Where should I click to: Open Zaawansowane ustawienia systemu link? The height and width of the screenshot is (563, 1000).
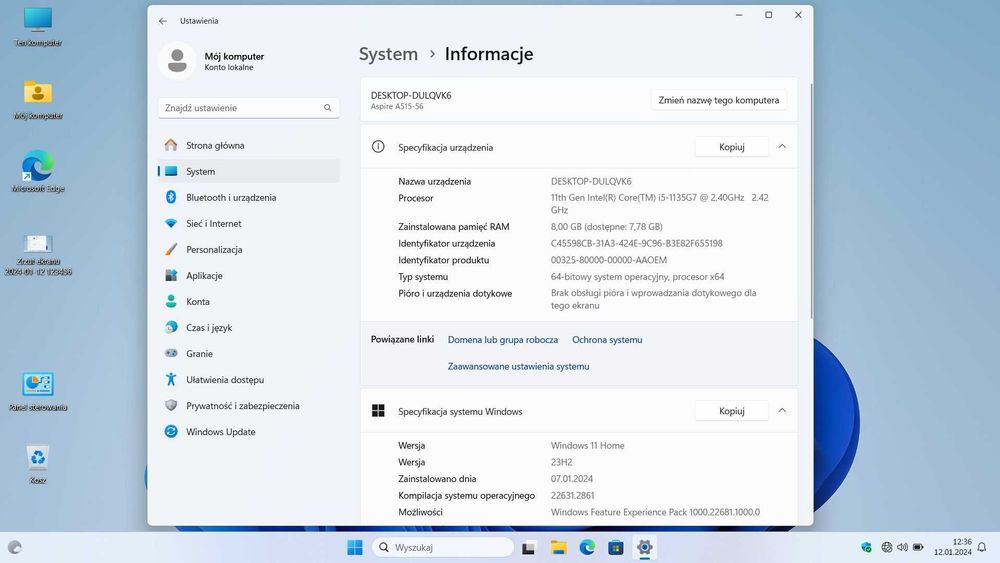pos(518,367)
